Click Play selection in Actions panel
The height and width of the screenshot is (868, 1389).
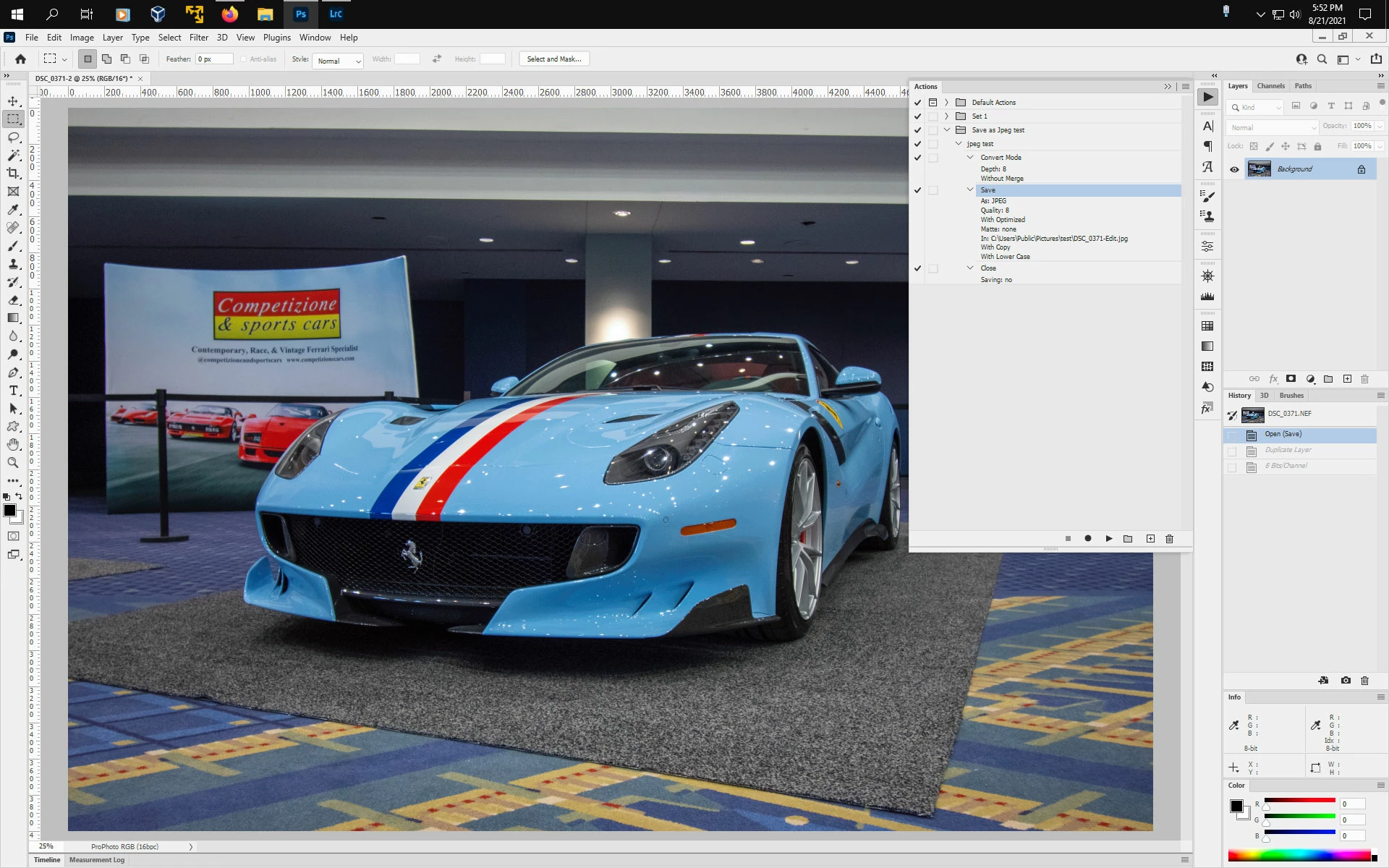[x=1108, y=539]
